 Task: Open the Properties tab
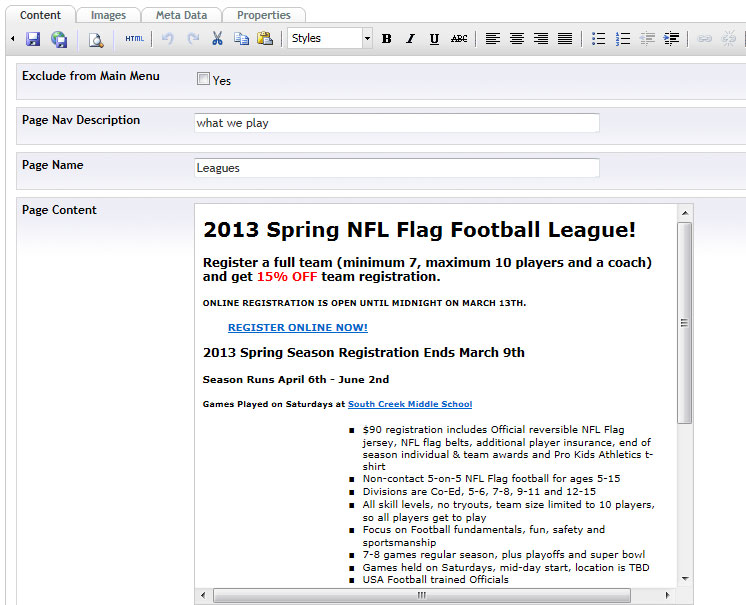pyautogui.click(x=264, y=15)
